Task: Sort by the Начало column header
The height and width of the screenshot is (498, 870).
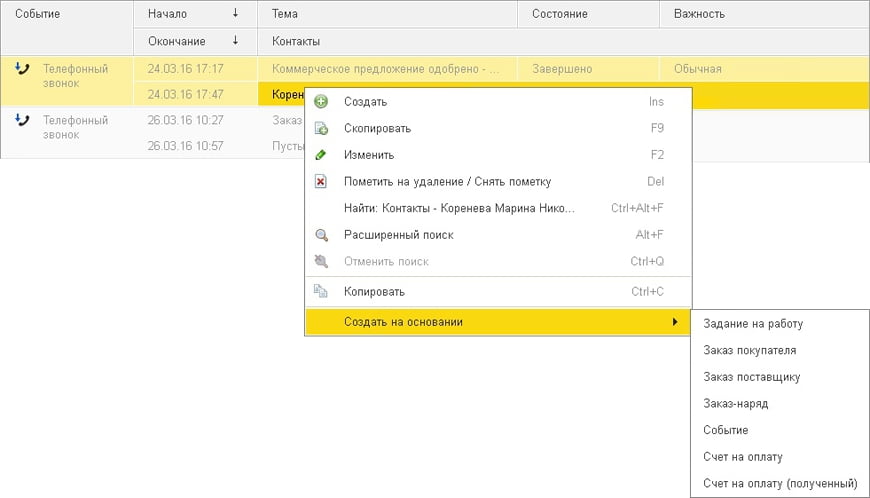Action: click(x=195, y=14)
